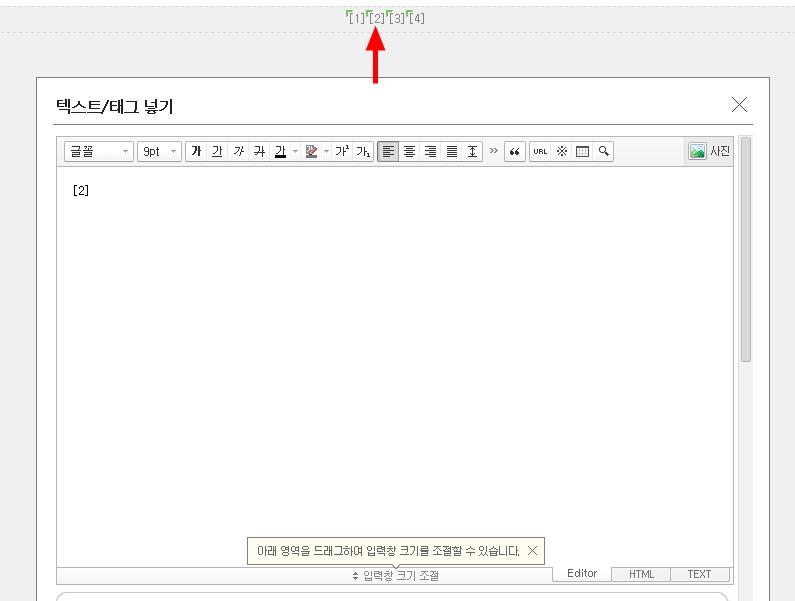The width and height of the screenshot is (795, 601).
Task: Open the find tool magnifier
Action: 603,151
